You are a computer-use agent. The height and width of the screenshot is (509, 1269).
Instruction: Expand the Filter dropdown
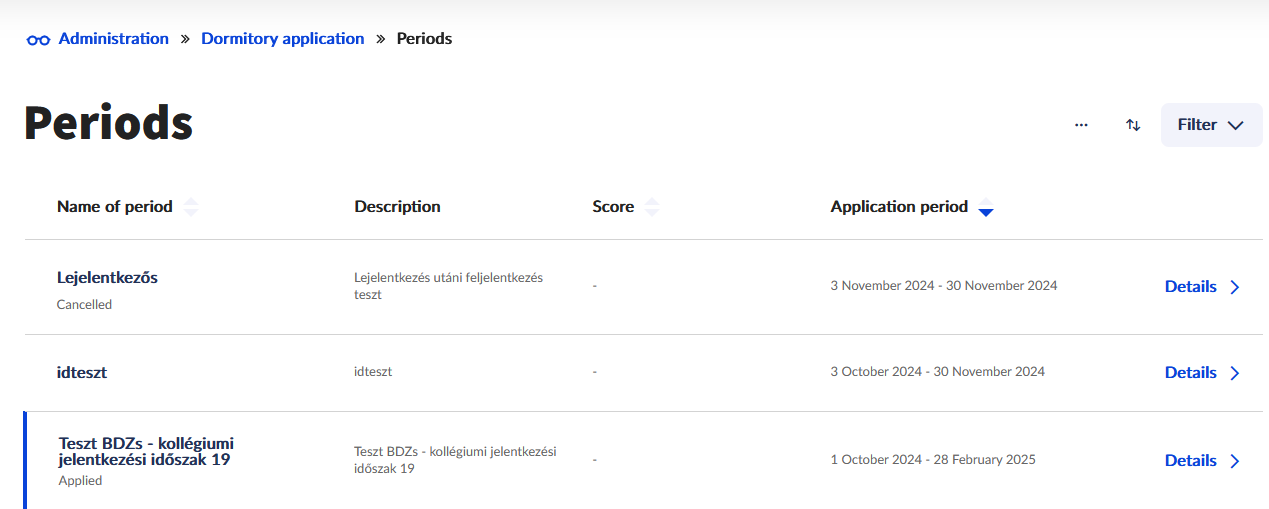(x=1211, y=125)
